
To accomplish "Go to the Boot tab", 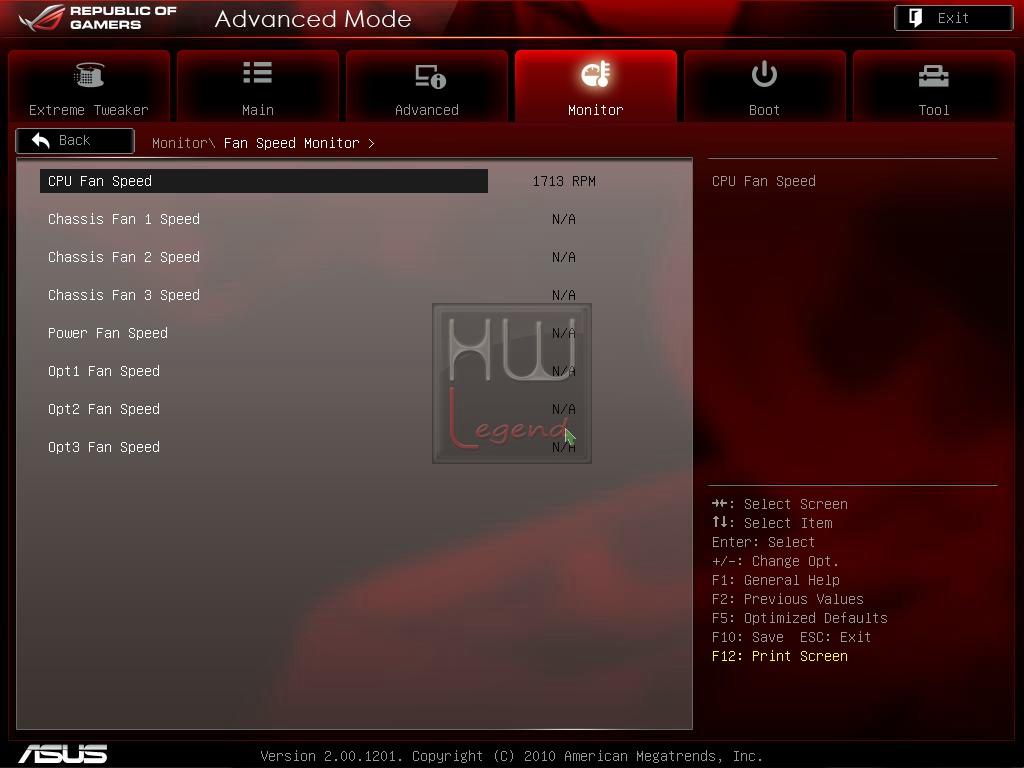I will [765, 86].
